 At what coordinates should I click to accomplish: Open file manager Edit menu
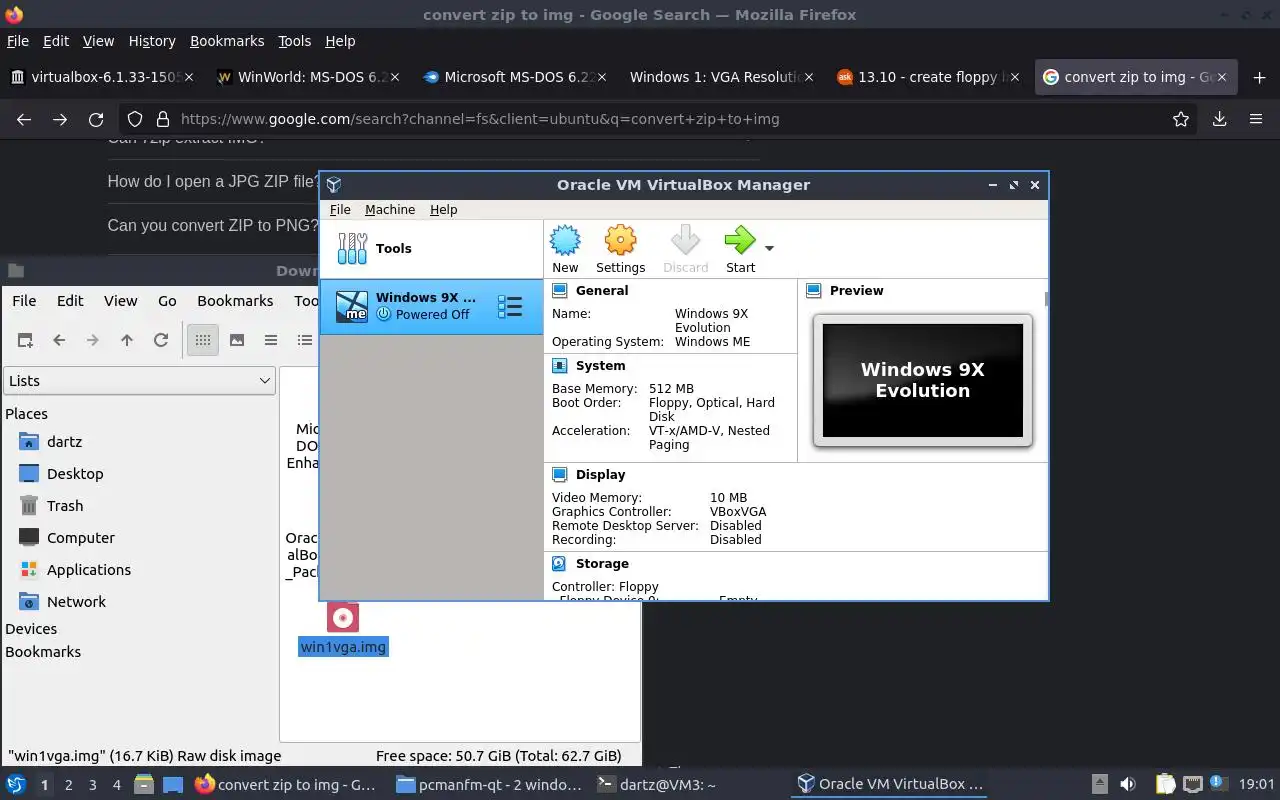coord(70,300)
